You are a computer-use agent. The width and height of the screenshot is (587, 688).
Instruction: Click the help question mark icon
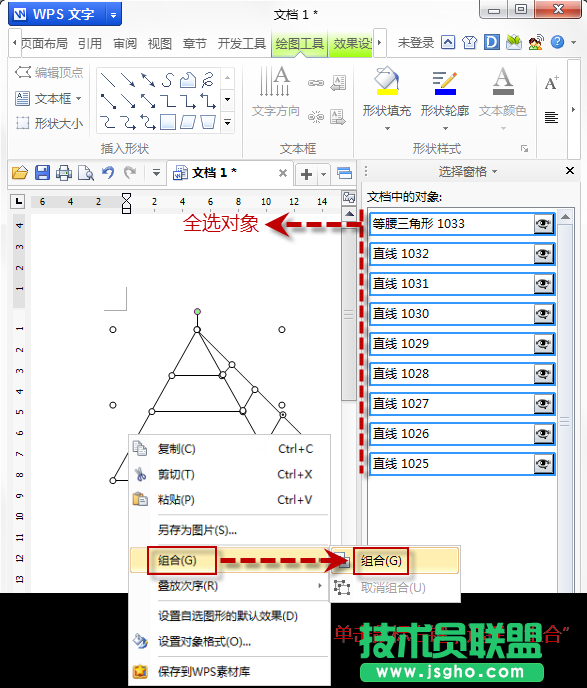pyautogui.click(x=557, y=42)
